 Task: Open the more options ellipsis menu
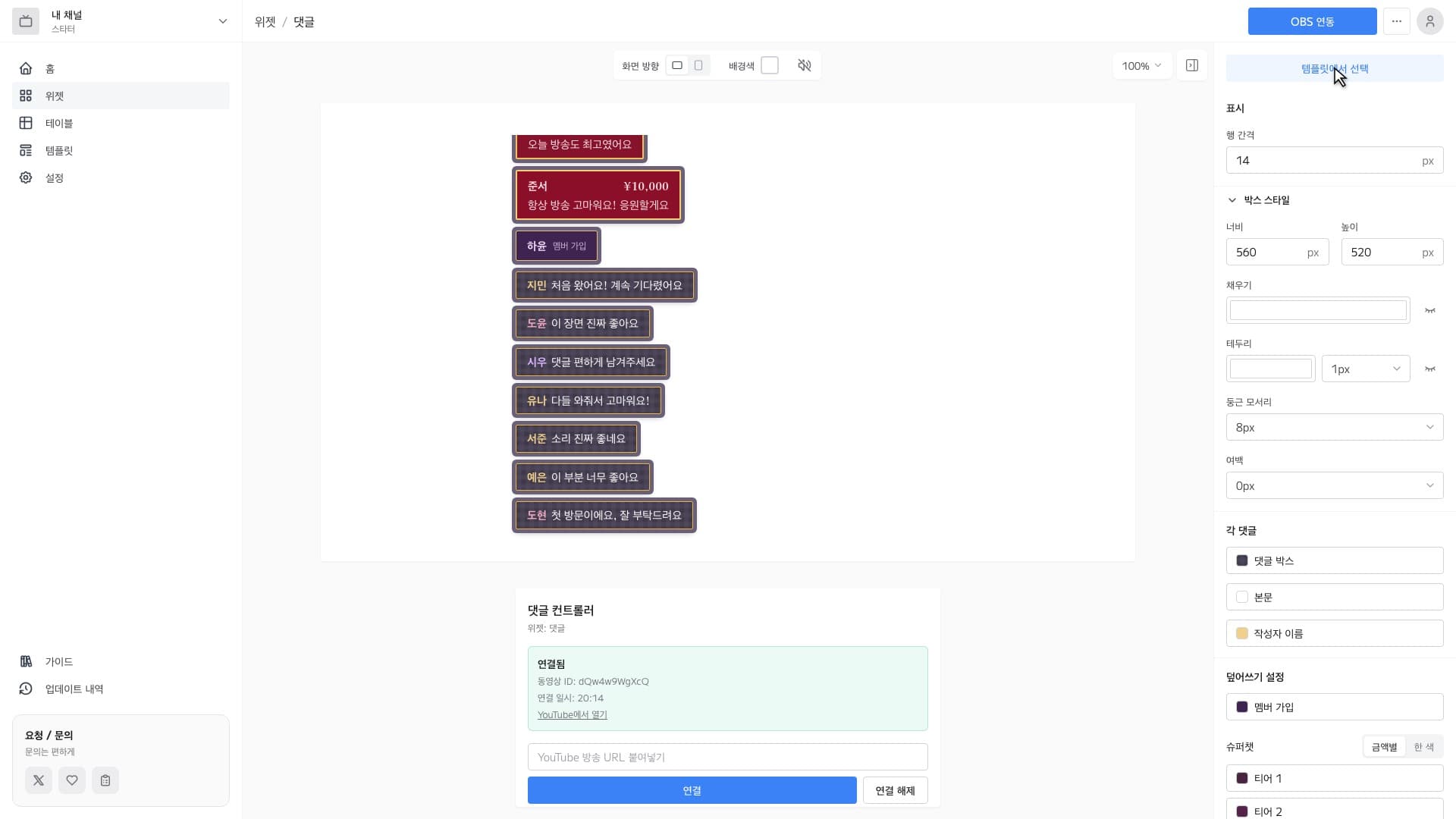pos(1396,21)
